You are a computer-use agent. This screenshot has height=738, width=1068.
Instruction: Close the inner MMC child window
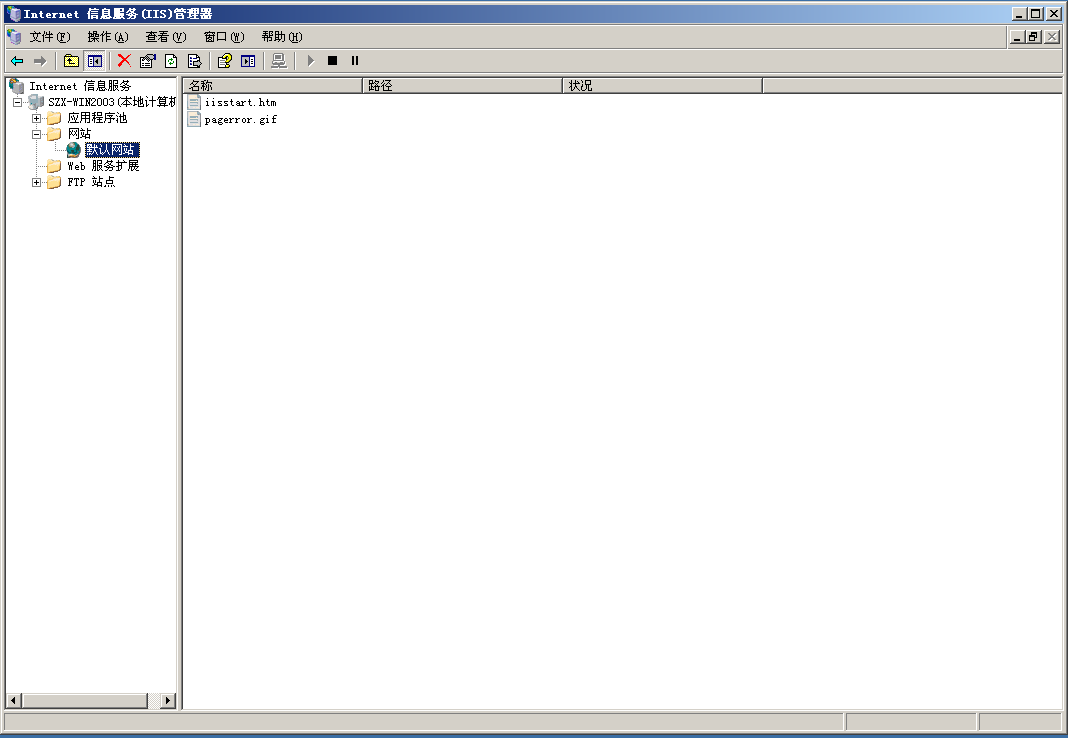coord(1052,37)
